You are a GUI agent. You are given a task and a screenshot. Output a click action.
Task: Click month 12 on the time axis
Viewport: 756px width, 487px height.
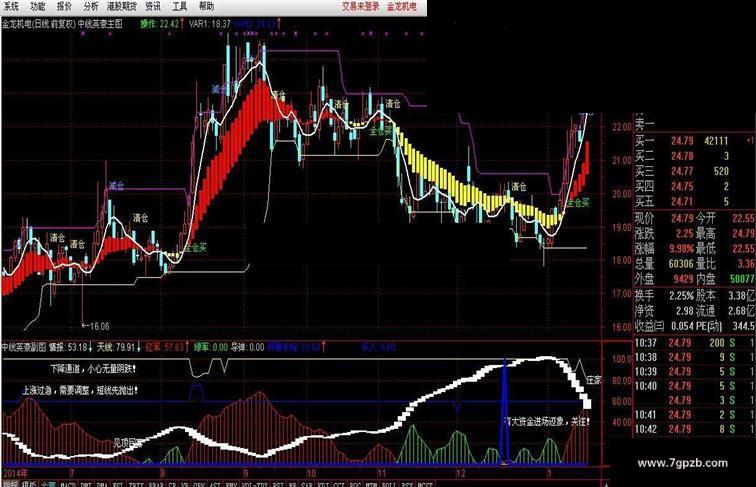tap(461, 473)
